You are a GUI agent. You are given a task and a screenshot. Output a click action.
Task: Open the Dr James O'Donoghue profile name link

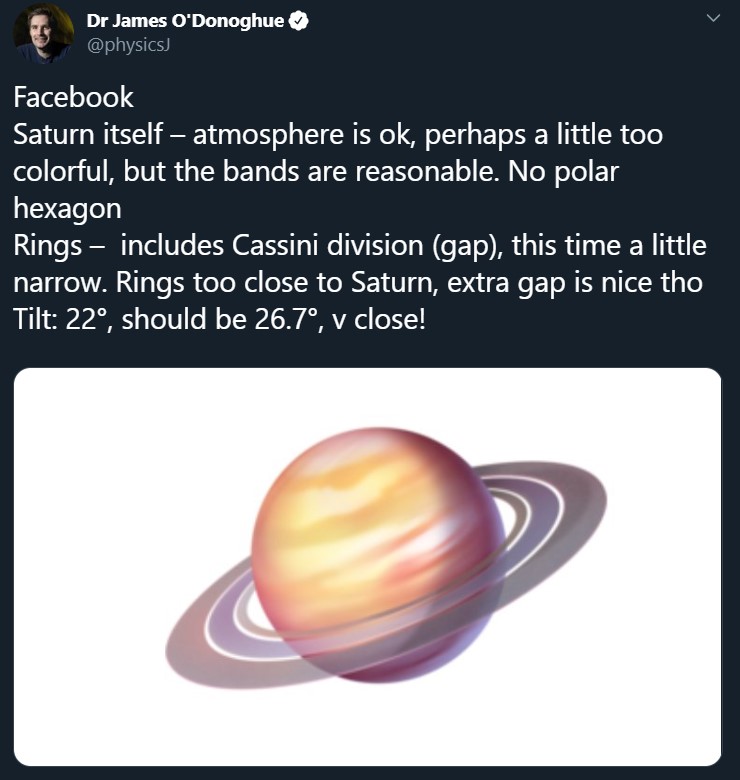pos(186,22)
